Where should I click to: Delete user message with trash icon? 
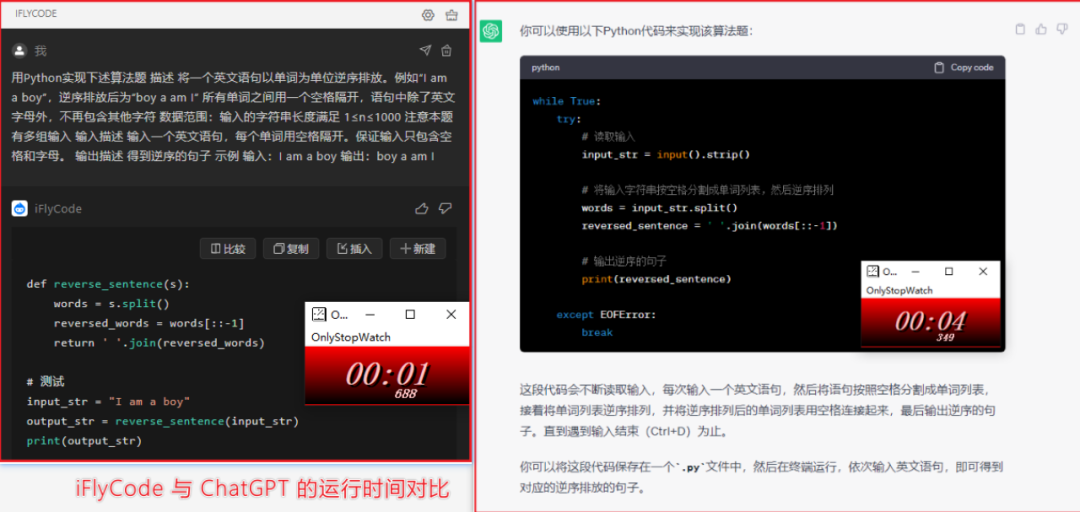pos(447,50)
